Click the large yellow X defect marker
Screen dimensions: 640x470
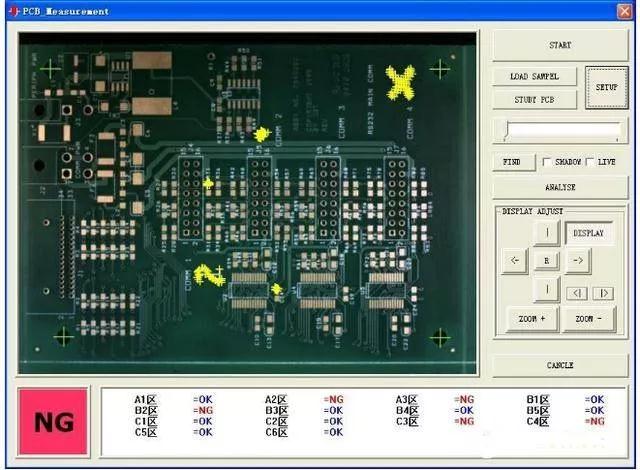[x=402, y=83]
